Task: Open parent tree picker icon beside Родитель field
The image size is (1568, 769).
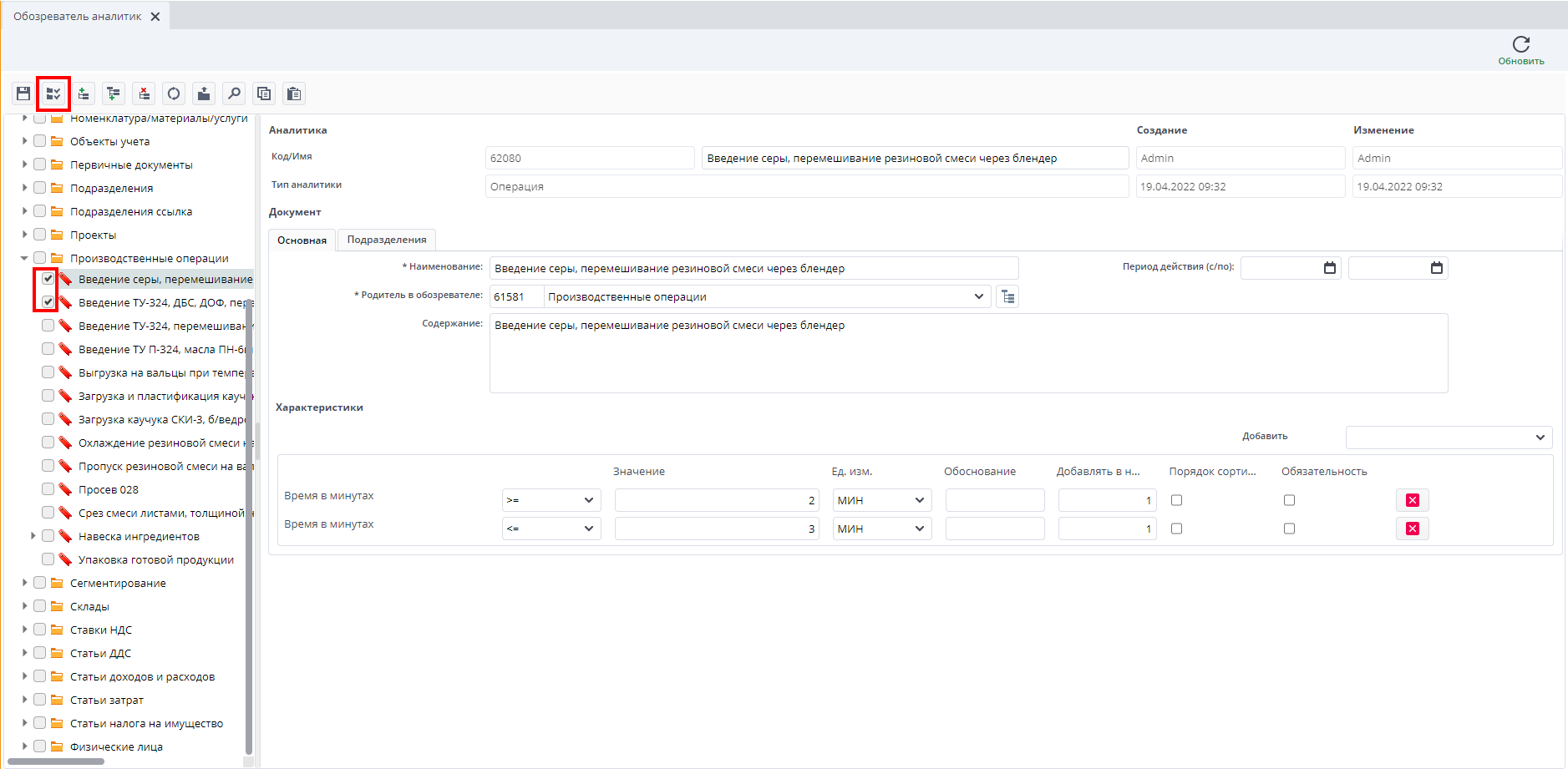Action: point(1007,296)
